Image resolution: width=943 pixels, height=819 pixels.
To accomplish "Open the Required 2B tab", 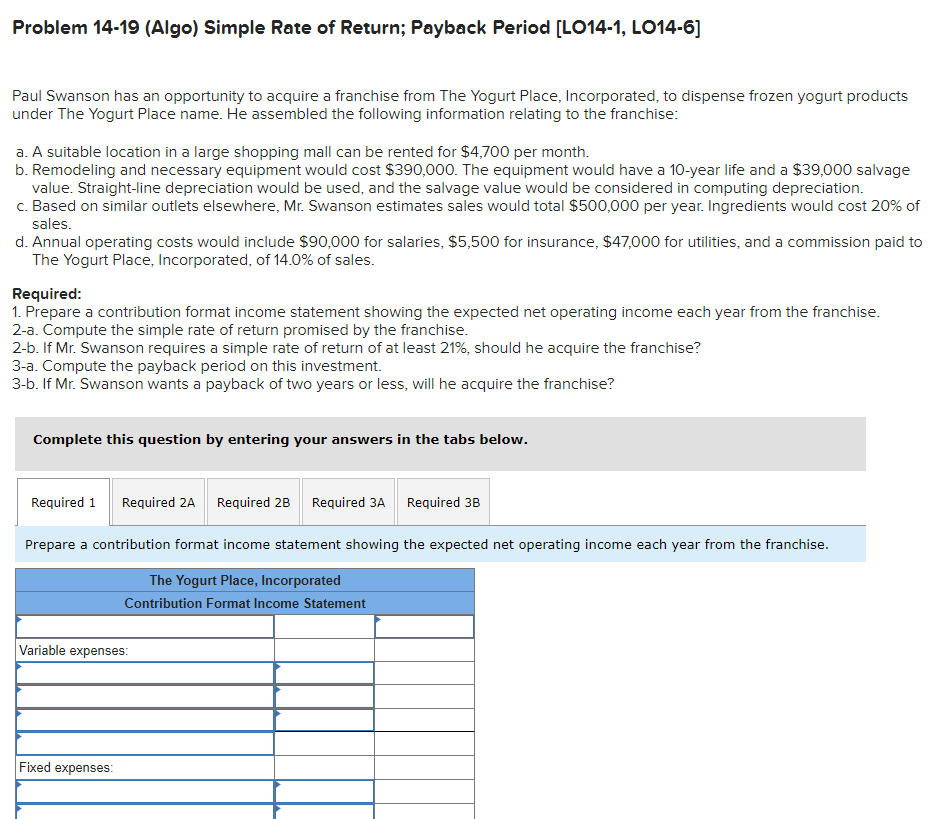I will click(x=253, y=502).
